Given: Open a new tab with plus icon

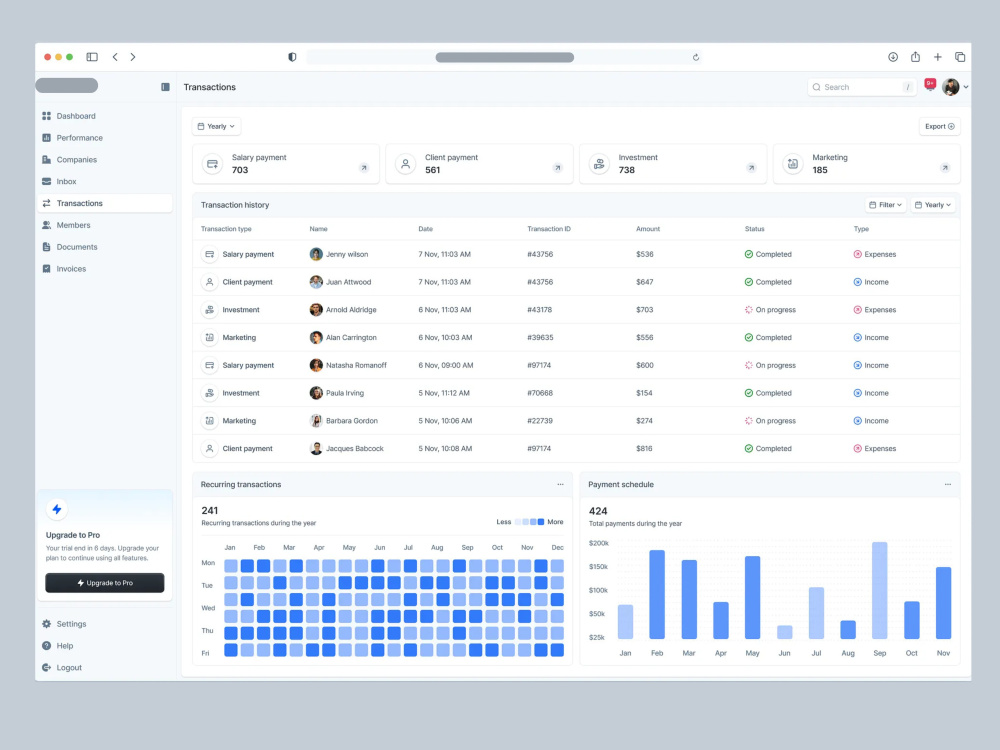Looking at the screenshot, I should click(x=938, y=57).
